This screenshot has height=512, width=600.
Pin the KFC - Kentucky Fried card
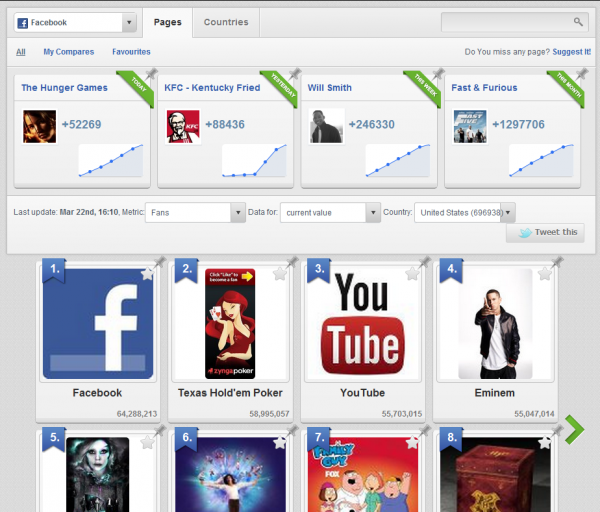pos(295,73)
